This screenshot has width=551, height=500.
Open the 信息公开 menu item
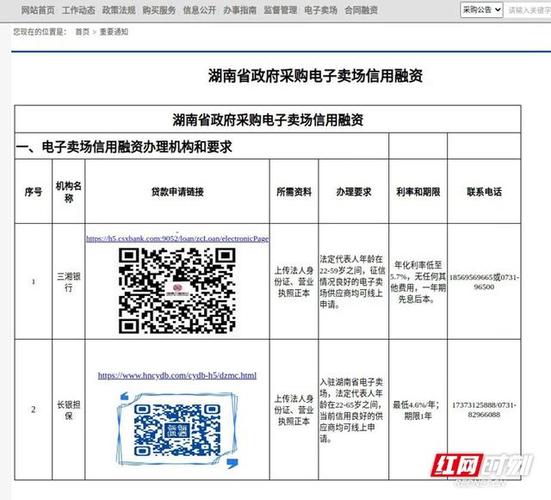point(200,10)
